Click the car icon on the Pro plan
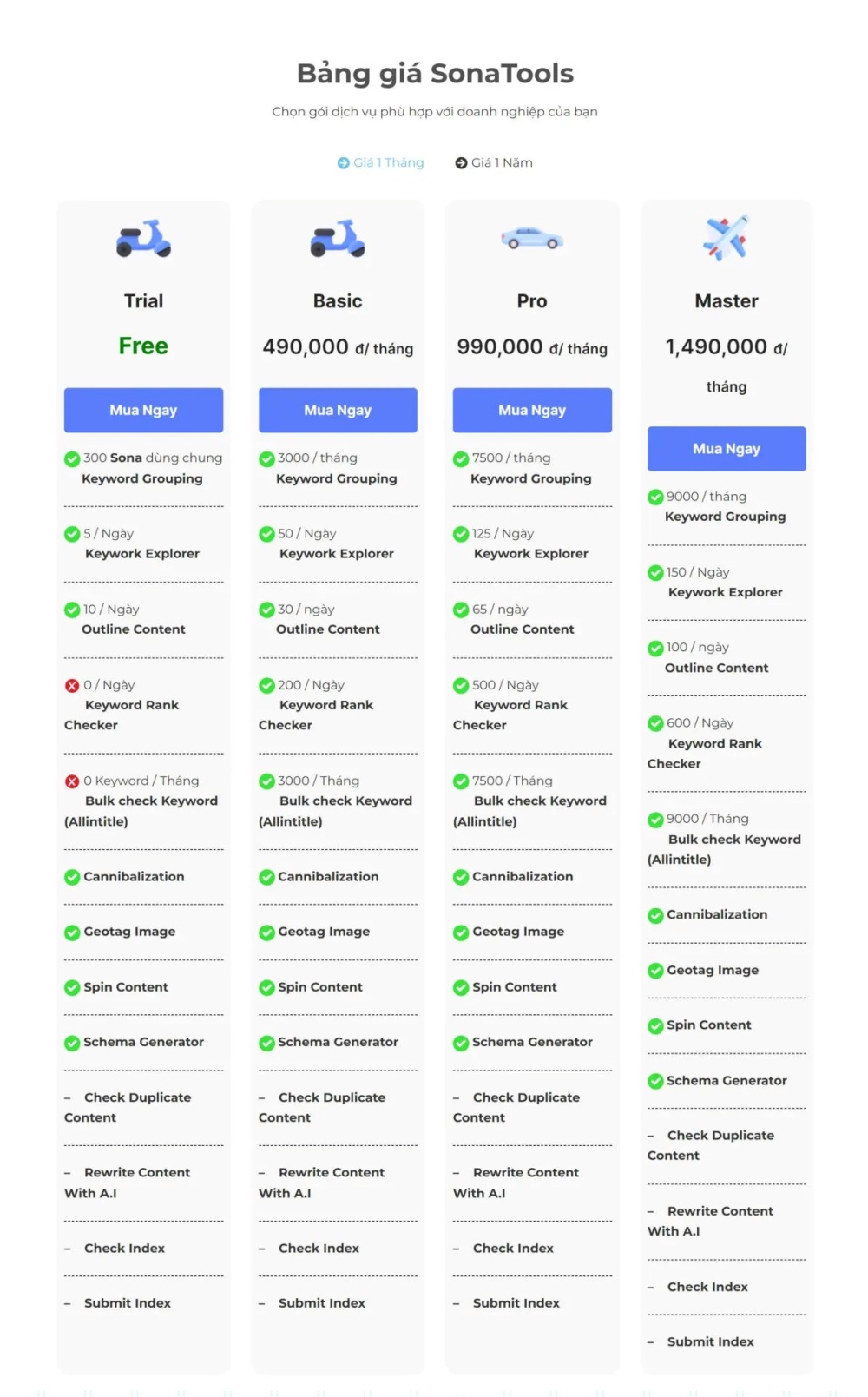This screenshot has width=868, height=1397. [532, 238]
